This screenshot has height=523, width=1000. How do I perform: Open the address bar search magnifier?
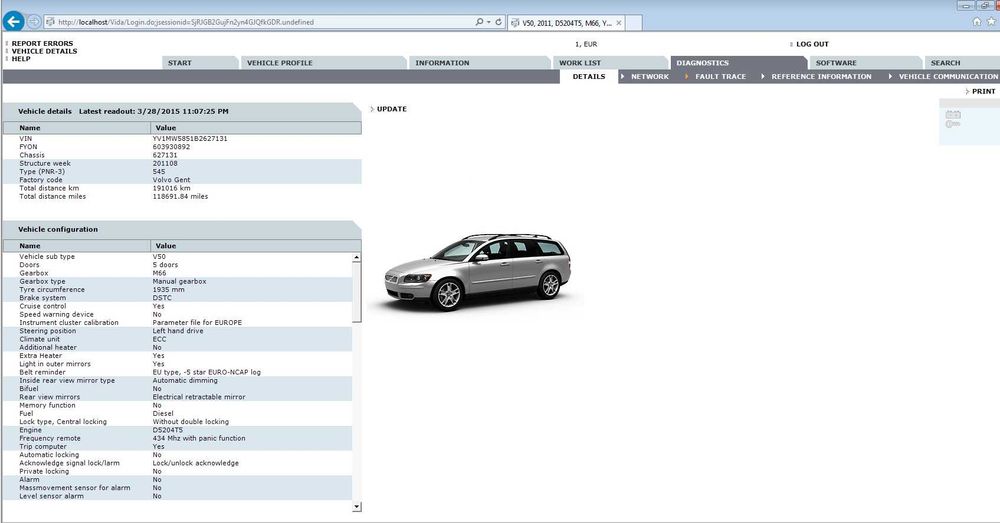coord(479,22)
